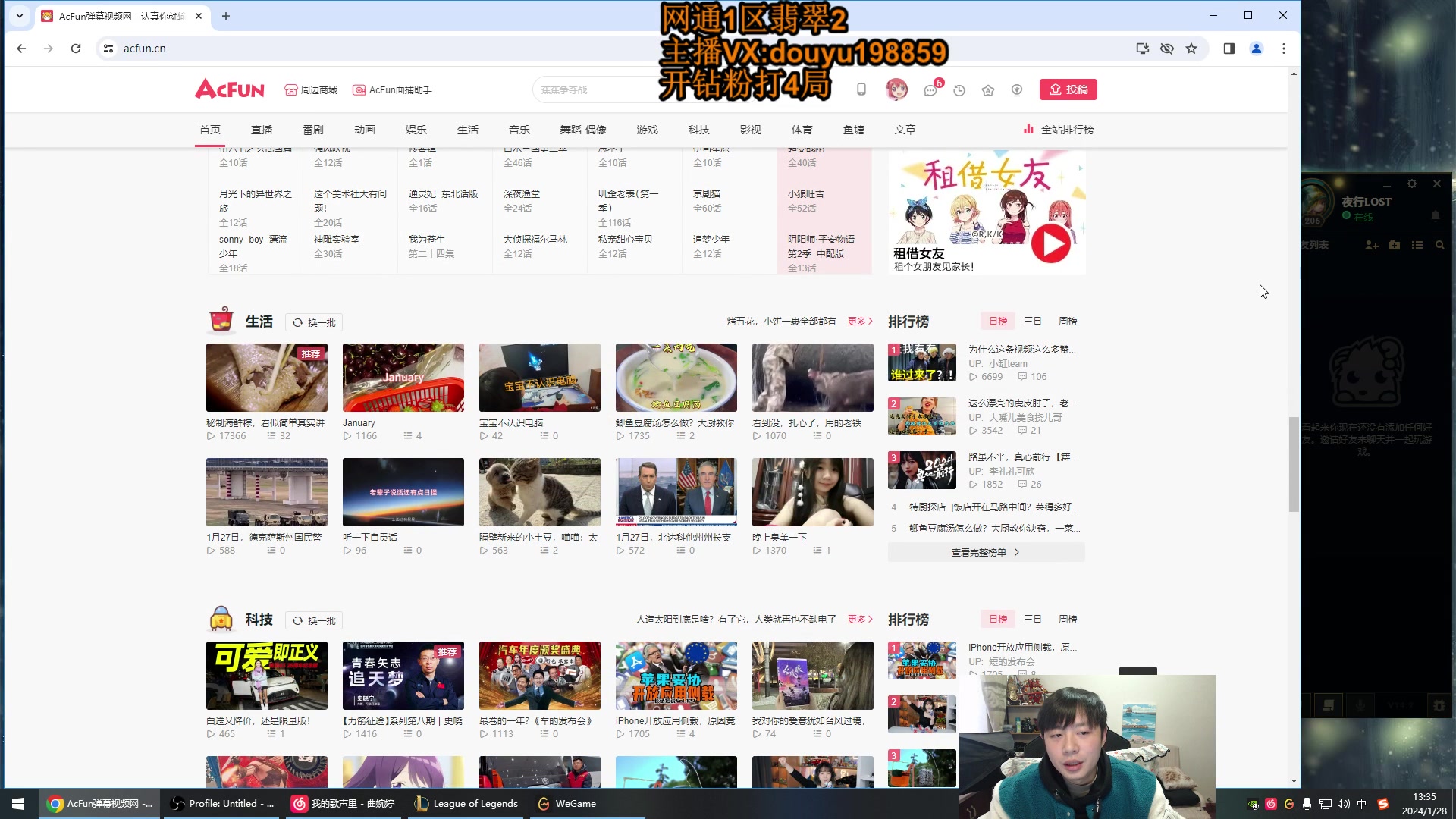Go to the 番剧 navigation tab
This screenshot has width=1456, height=819.
(x=313, y=130)
